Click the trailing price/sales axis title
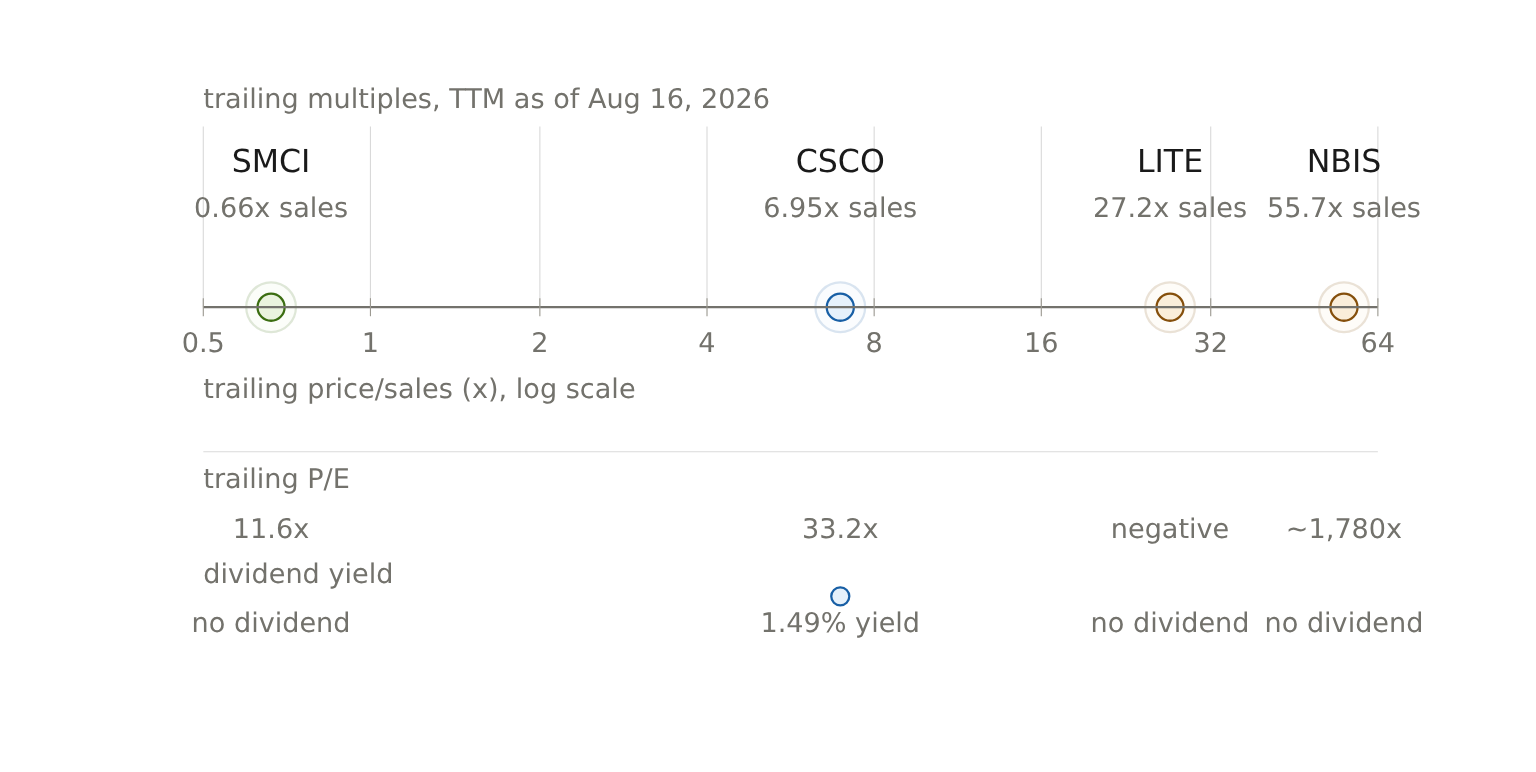The height and width of the screenshot is (772, 1536). coord(419,390)
